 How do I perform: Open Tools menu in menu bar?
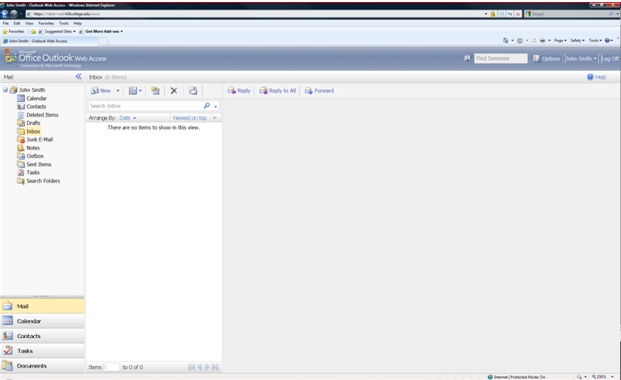pyautogui.click(x=64, y=23)
